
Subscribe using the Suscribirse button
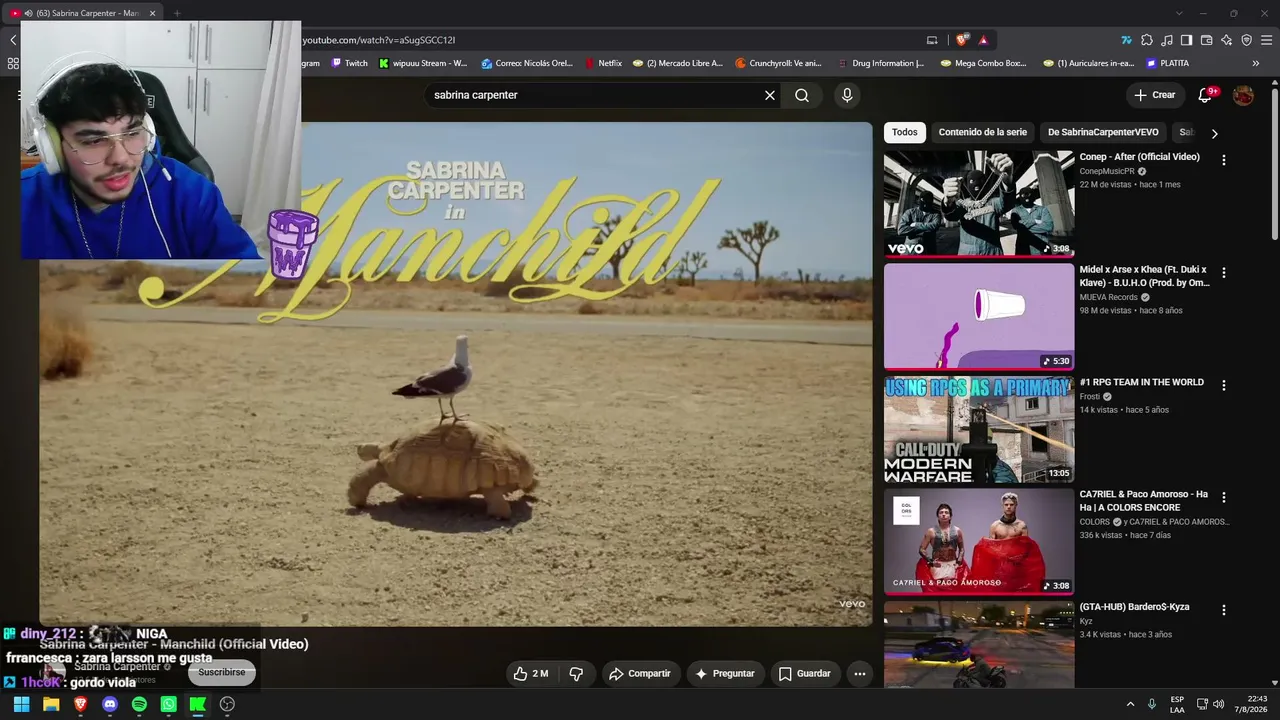221,672
